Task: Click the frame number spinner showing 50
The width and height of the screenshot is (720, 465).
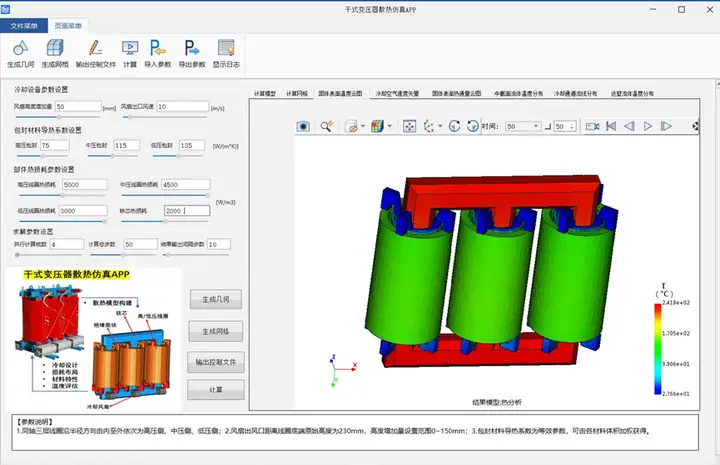Action: tap(564, 126)
